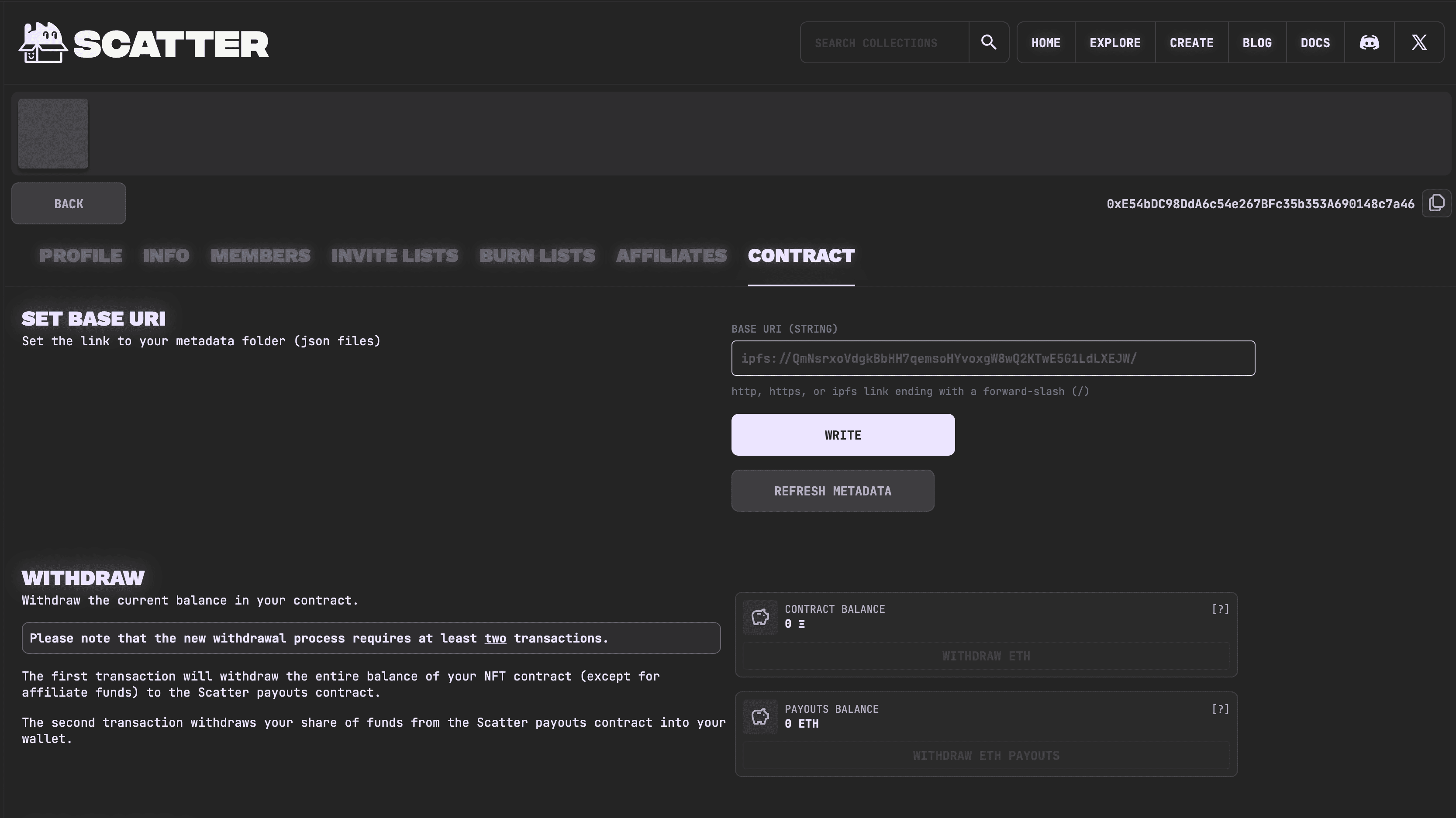
Task: Go to Explore in navigation
Action: click(1114, 43)
